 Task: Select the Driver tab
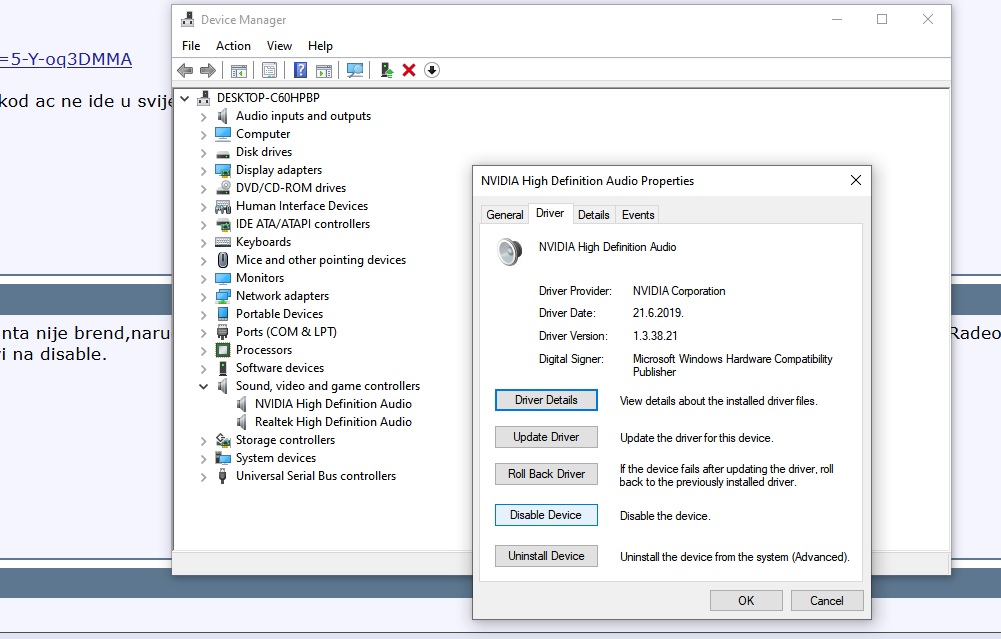click(550, 213)
